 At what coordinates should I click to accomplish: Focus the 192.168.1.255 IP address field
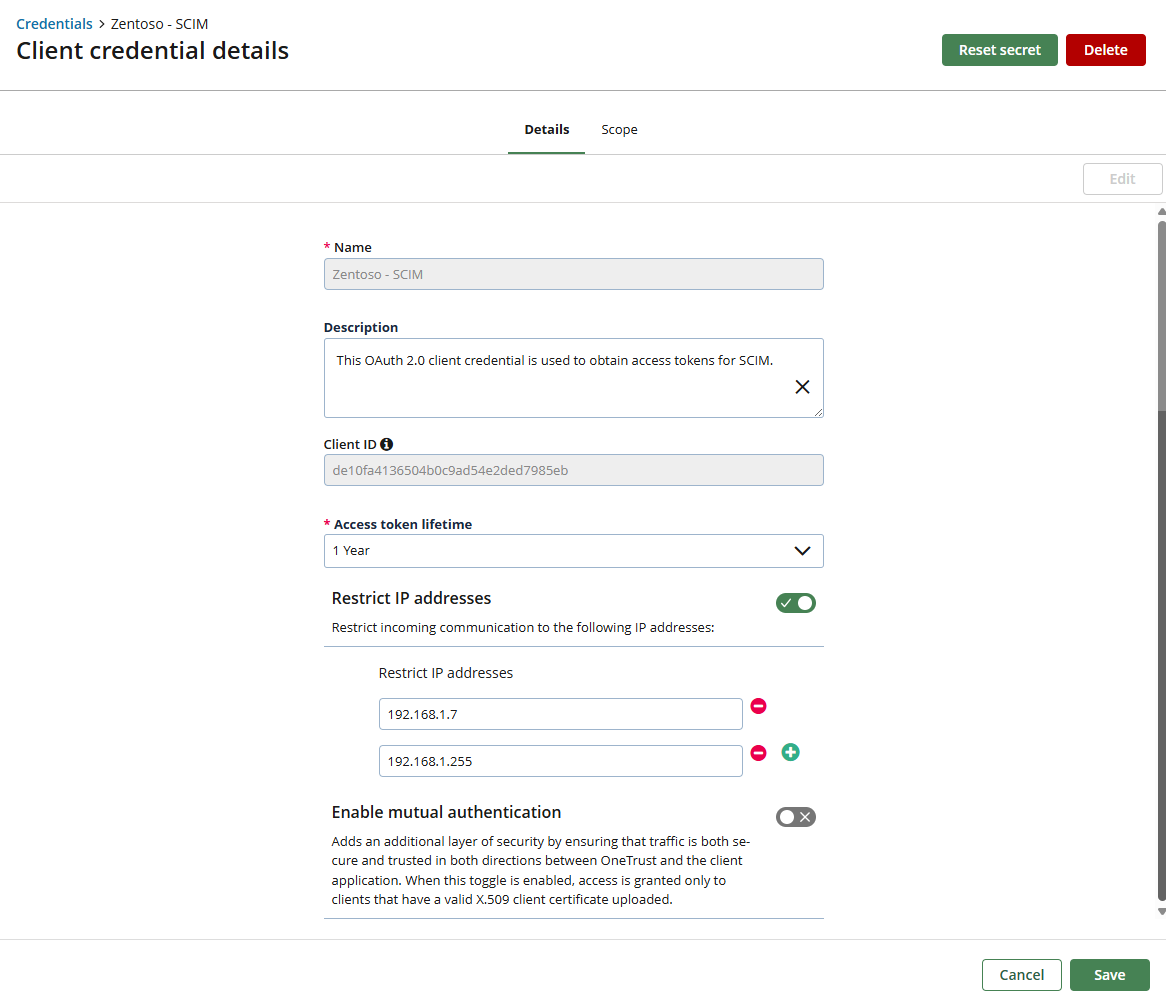coord(560,761)
